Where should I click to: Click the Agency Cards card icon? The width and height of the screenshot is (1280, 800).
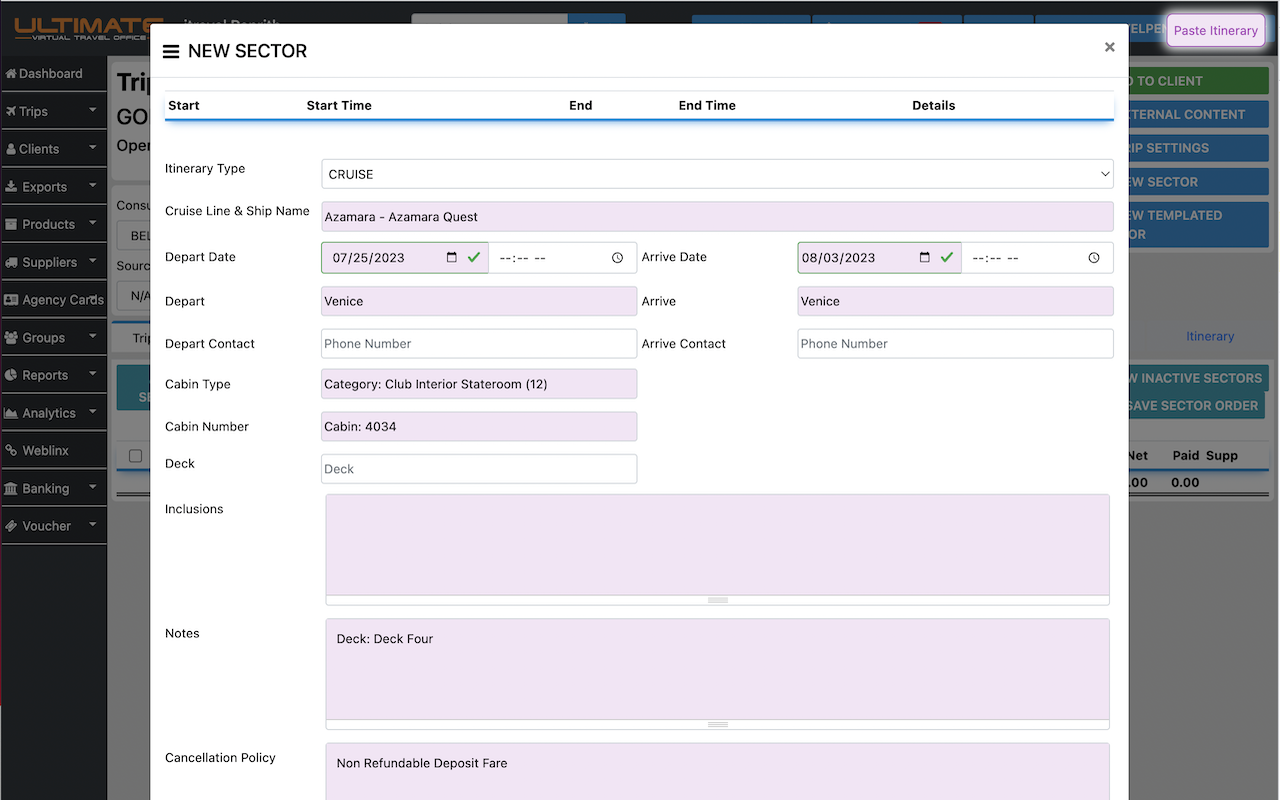pos(11,300)
